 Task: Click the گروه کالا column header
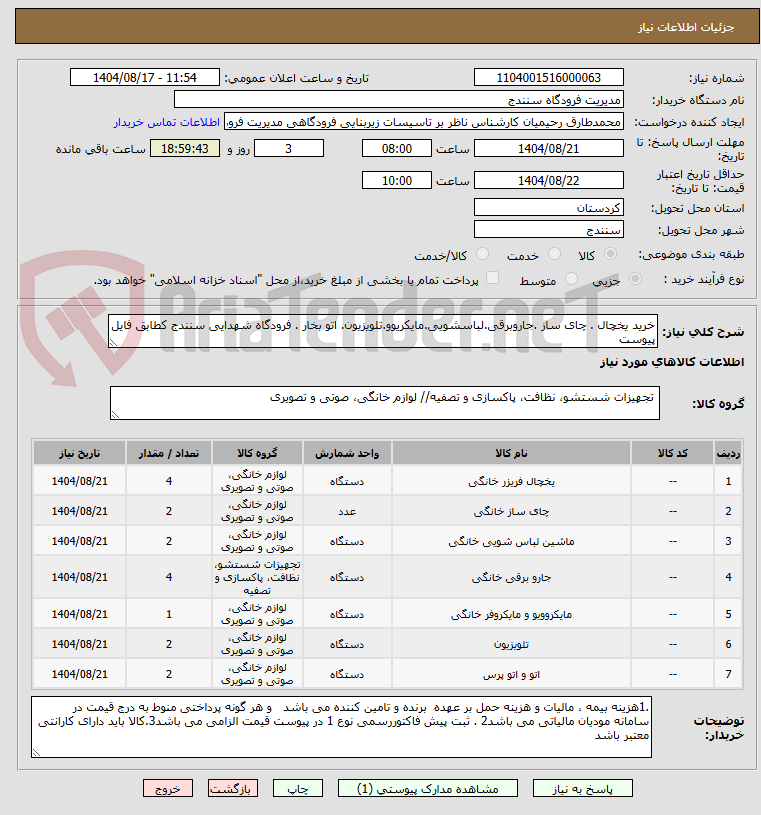click(257, 453)
